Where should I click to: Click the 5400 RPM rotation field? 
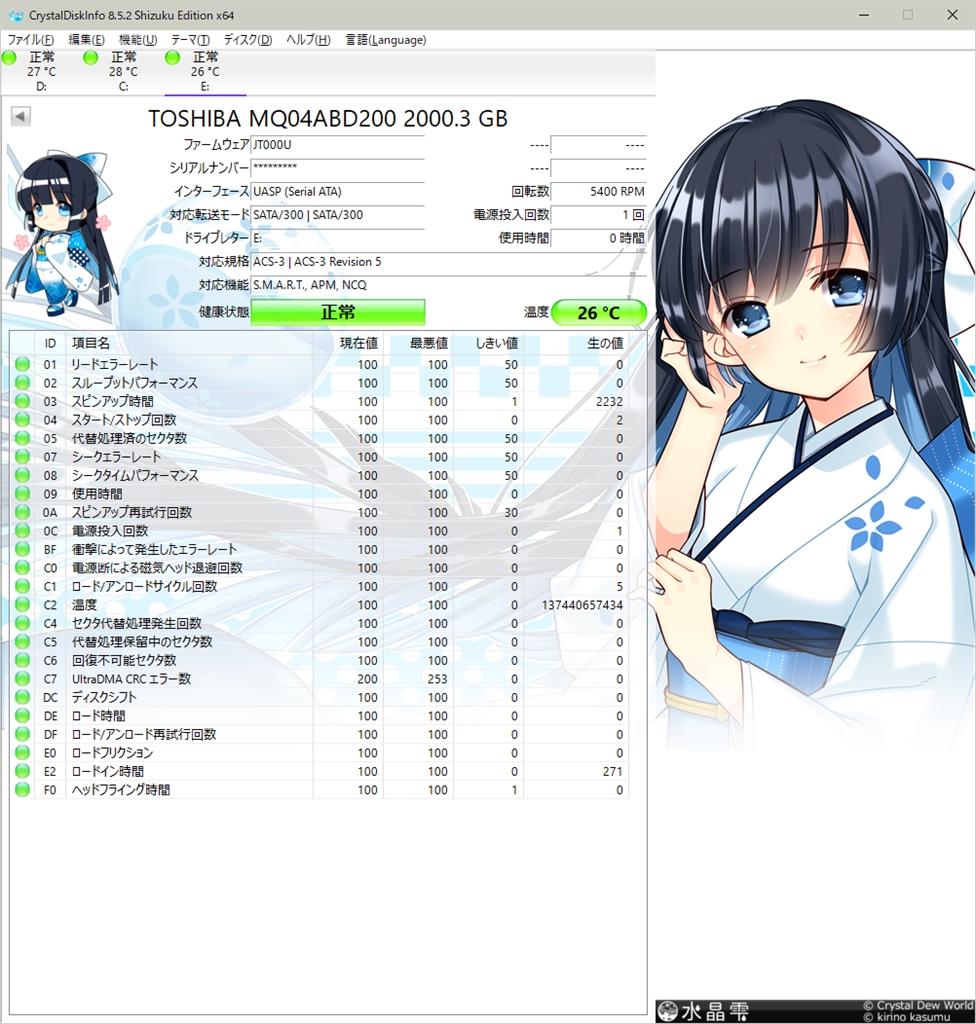coord(598,191)
